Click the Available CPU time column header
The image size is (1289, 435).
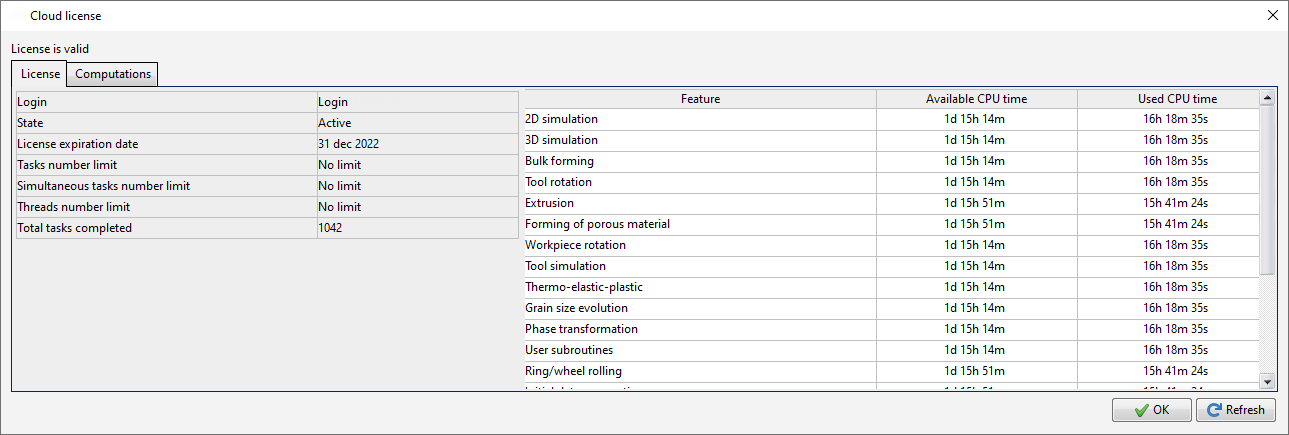[x=976, y=99]
